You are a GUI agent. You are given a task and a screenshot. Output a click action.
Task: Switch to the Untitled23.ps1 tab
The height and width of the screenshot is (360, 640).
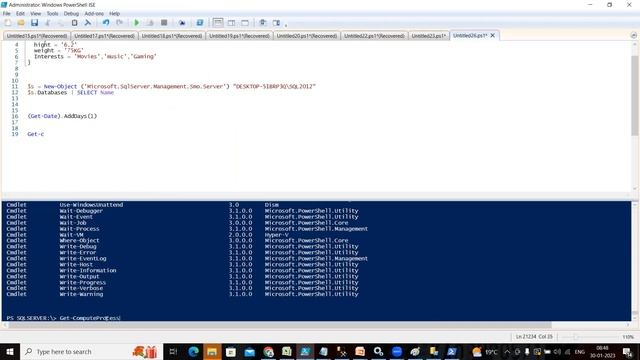tap(429, 36)
